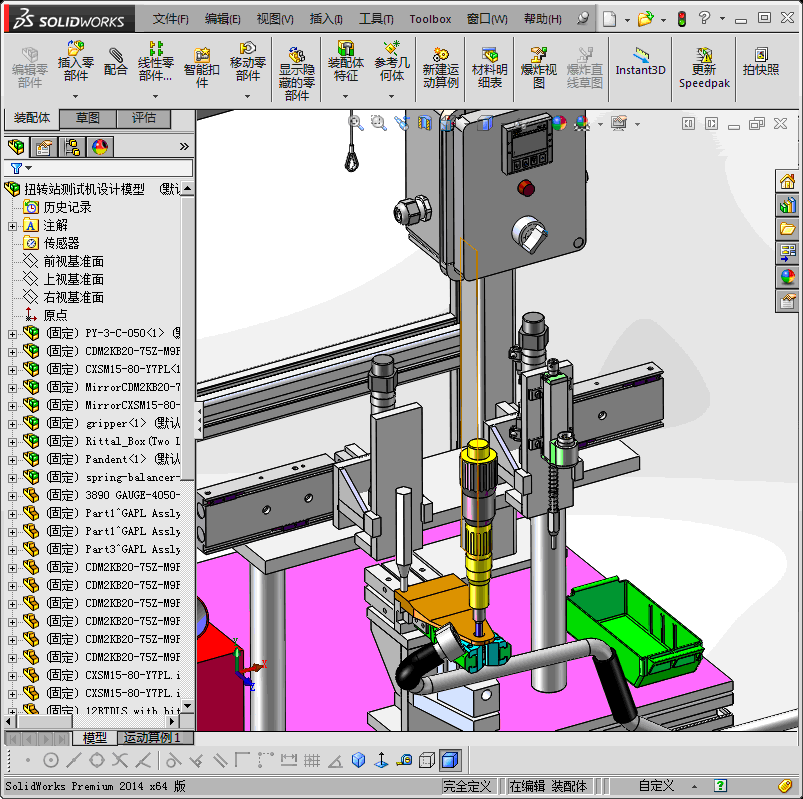Image resolution: width=803 pixels, height=799 pixels.
Task: Toggle the concentric circle snap icon
Action: point(51,760)
